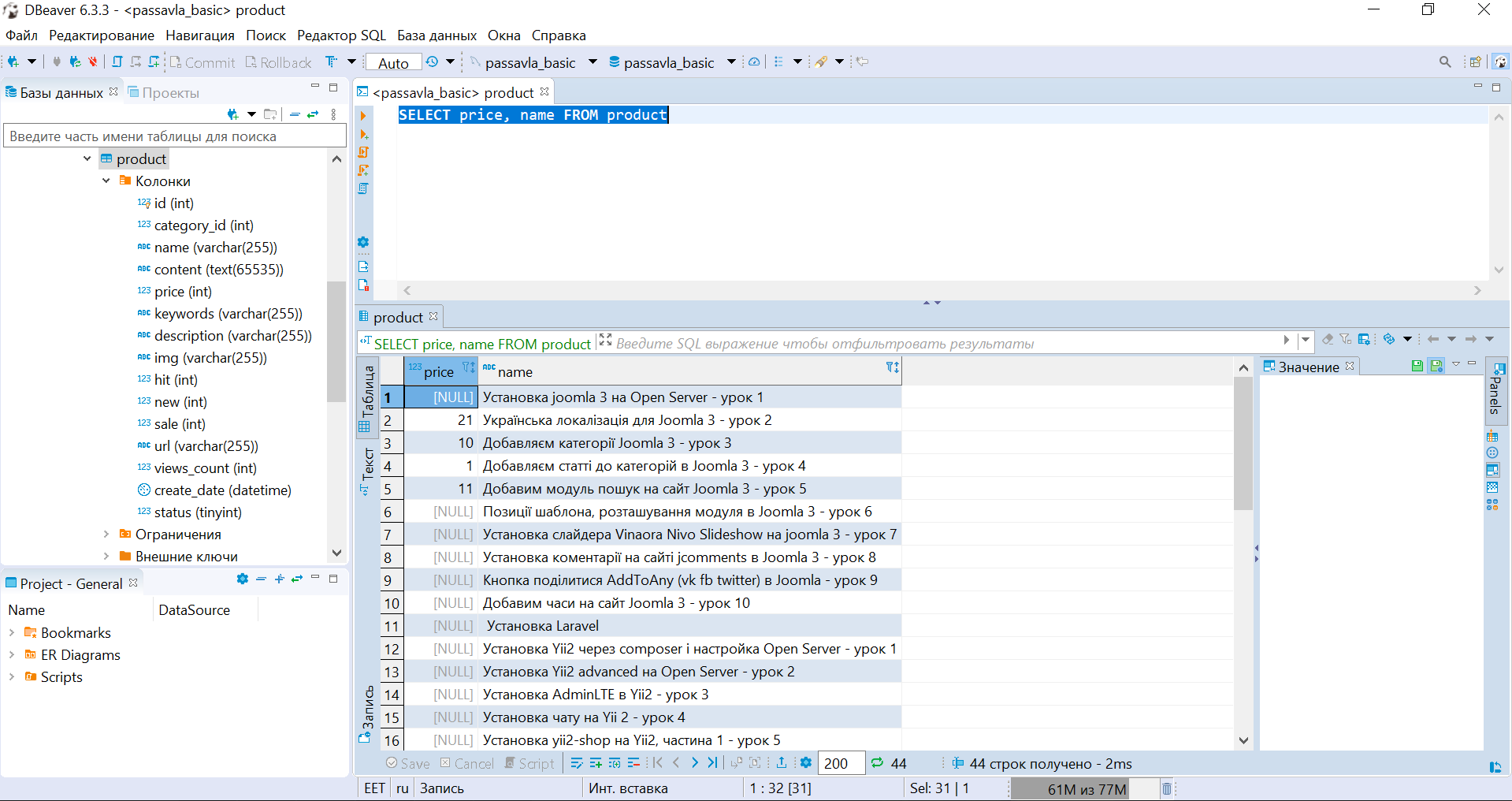Sort results by the price column header
The width and height of the screenshot is (1512, 801).
click(x=438, y=371)
